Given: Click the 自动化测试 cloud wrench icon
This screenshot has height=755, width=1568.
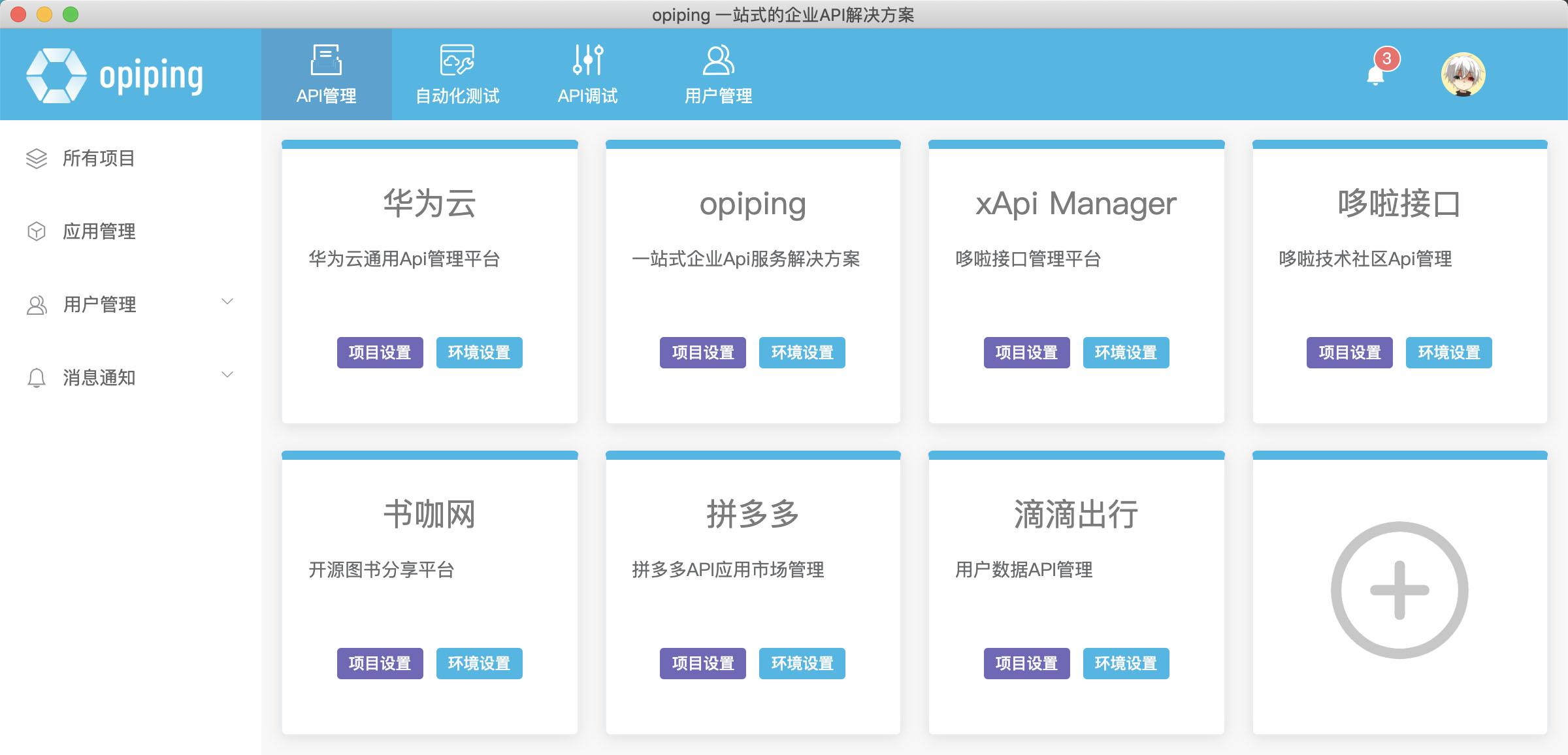Looking at the screenshot, I should (457, 60).
